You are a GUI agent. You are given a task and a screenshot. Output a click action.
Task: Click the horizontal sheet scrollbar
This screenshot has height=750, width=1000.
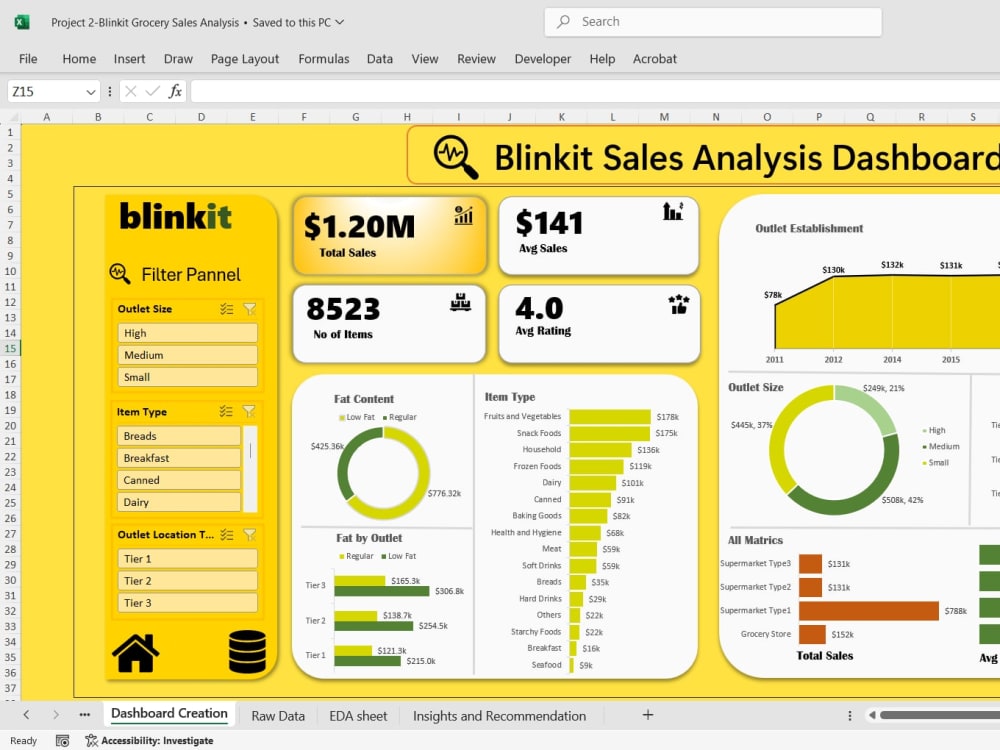[x=940, y=715]
